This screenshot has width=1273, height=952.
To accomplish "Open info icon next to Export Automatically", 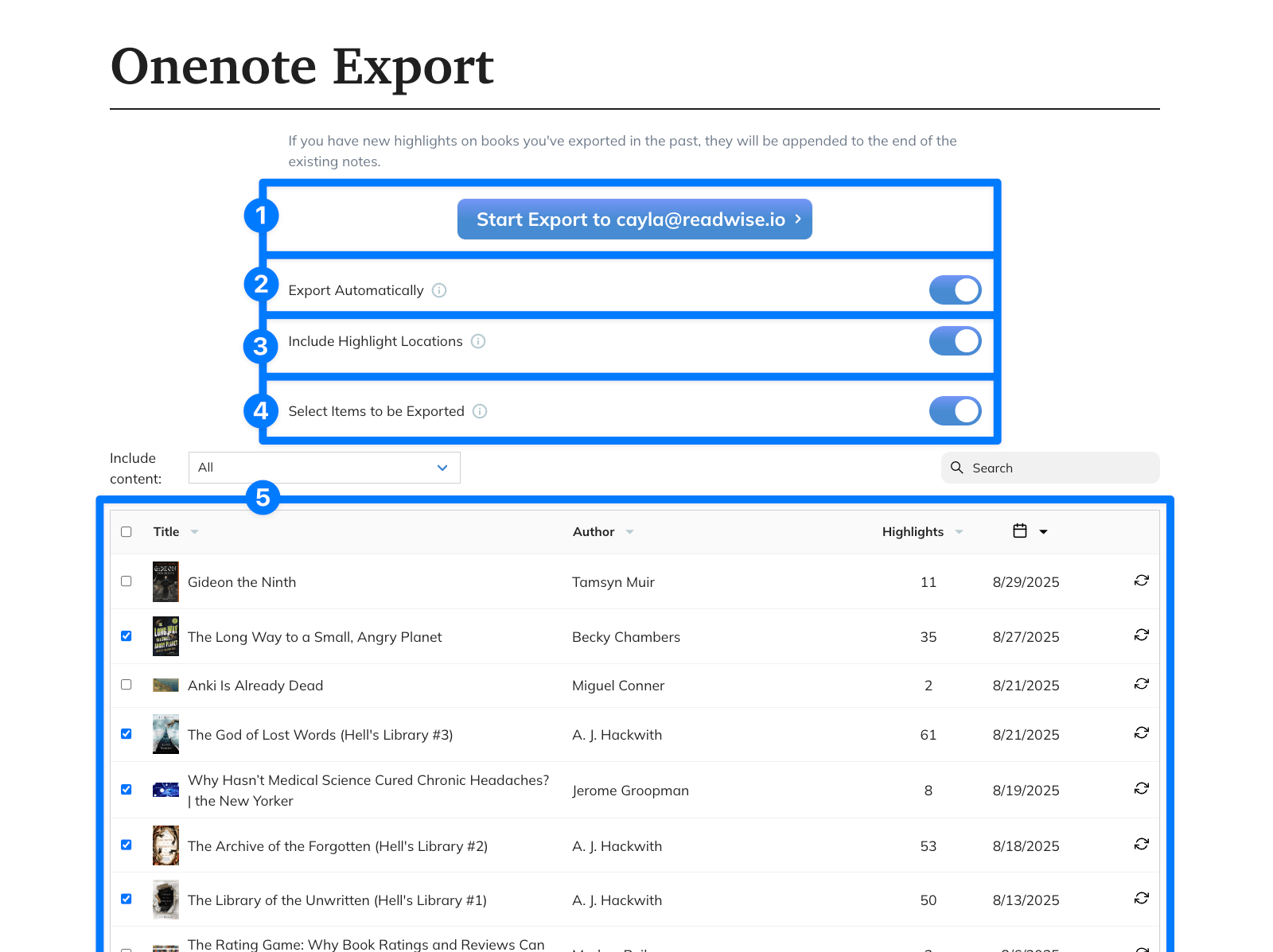I will click(x=439, y=290).
